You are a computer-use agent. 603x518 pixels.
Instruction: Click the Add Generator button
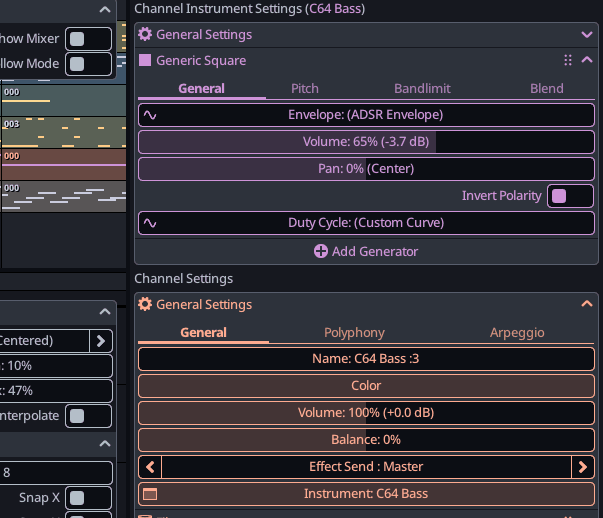pos(366,251)
